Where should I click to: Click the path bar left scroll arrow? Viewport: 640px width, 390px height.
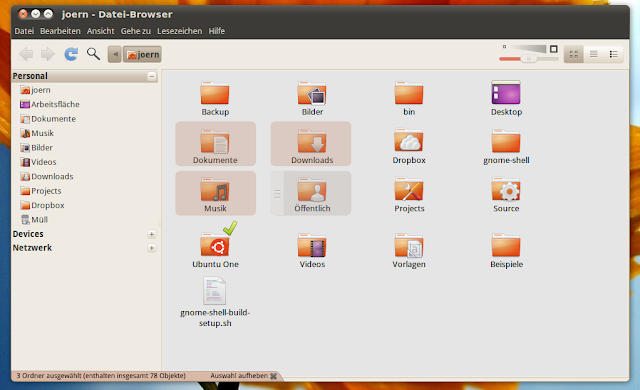tap(115, 54)
